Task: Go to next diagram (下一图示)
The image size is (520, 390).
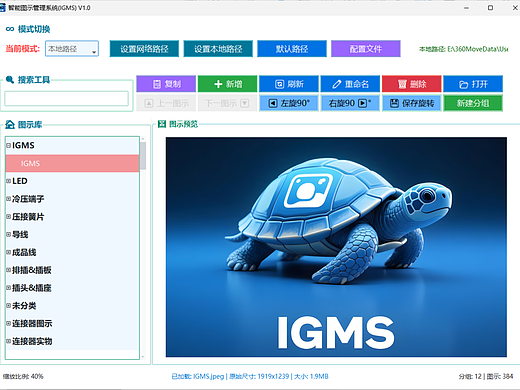Action: [x=227, y=103]
